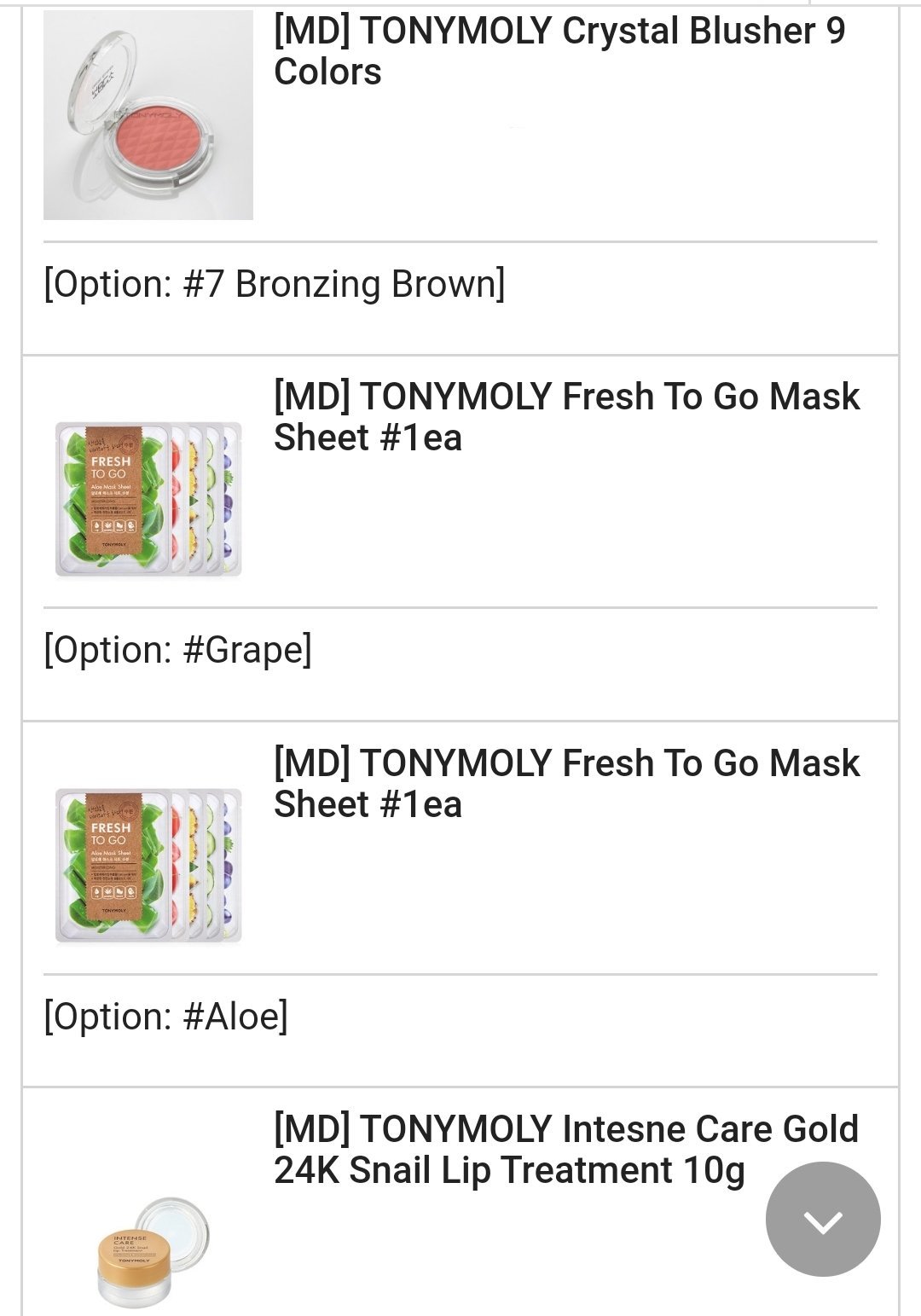Open the Crystal Blusher product thumbnail
Screen dimensions: 921x1316
coord(148,115)
